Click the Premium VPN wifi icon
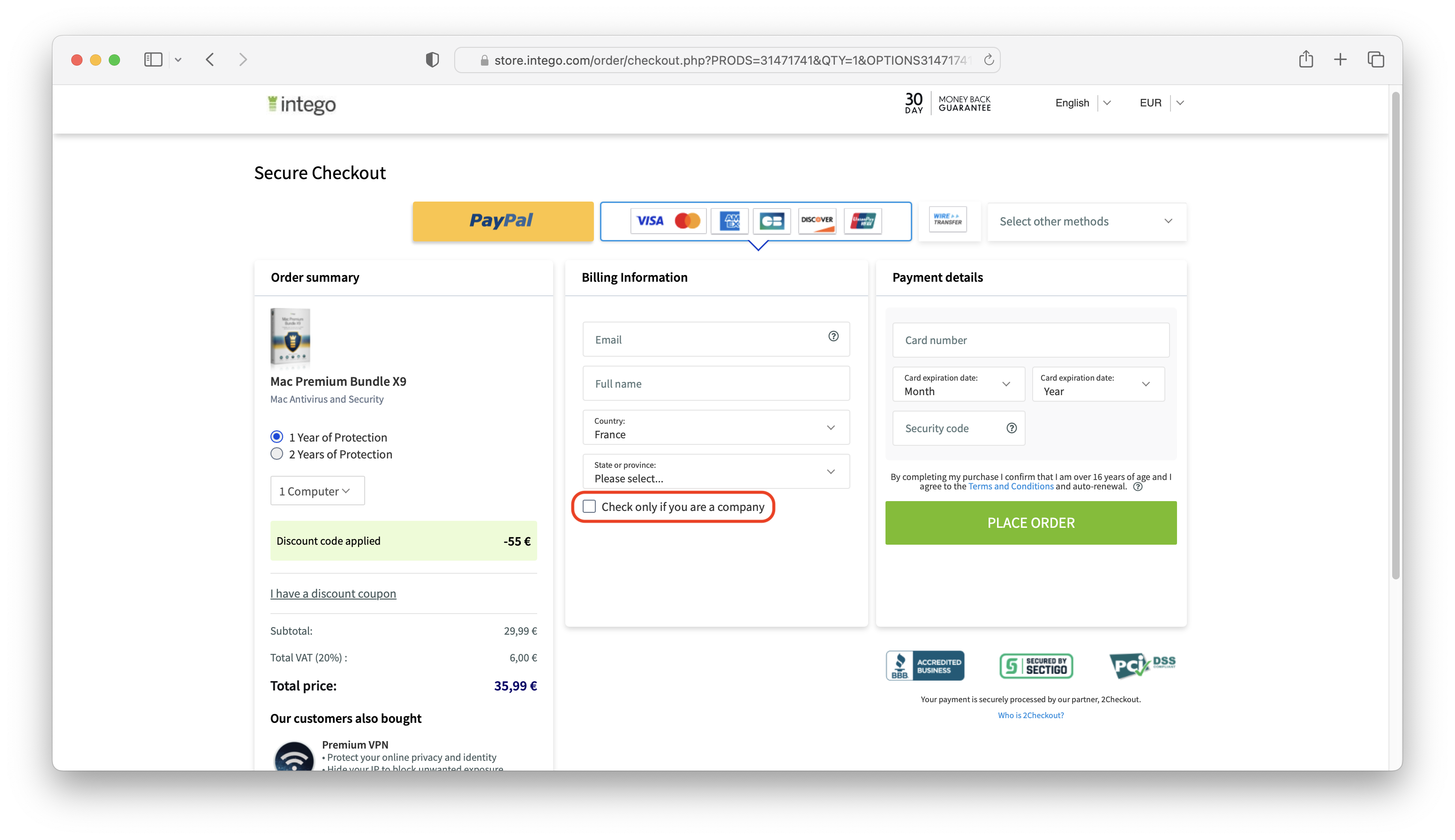Screen dimensions: 1455x840 click(293, 757)
